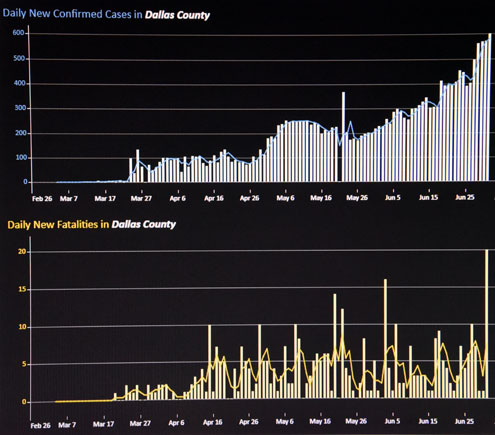
Task: Click "Mar 17" on the cases chart x-axis
Action: [x=105, y=199]
